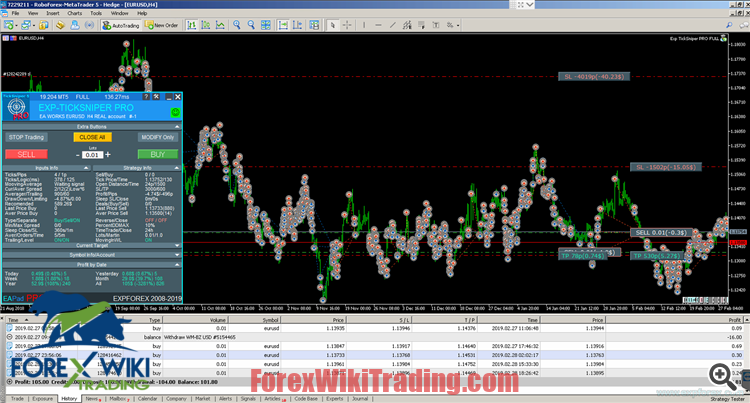Image resolution: width=750 pixels, height=403 pixels.
Task: Select the horizontal line drawing tool
Action: (378, 25)
